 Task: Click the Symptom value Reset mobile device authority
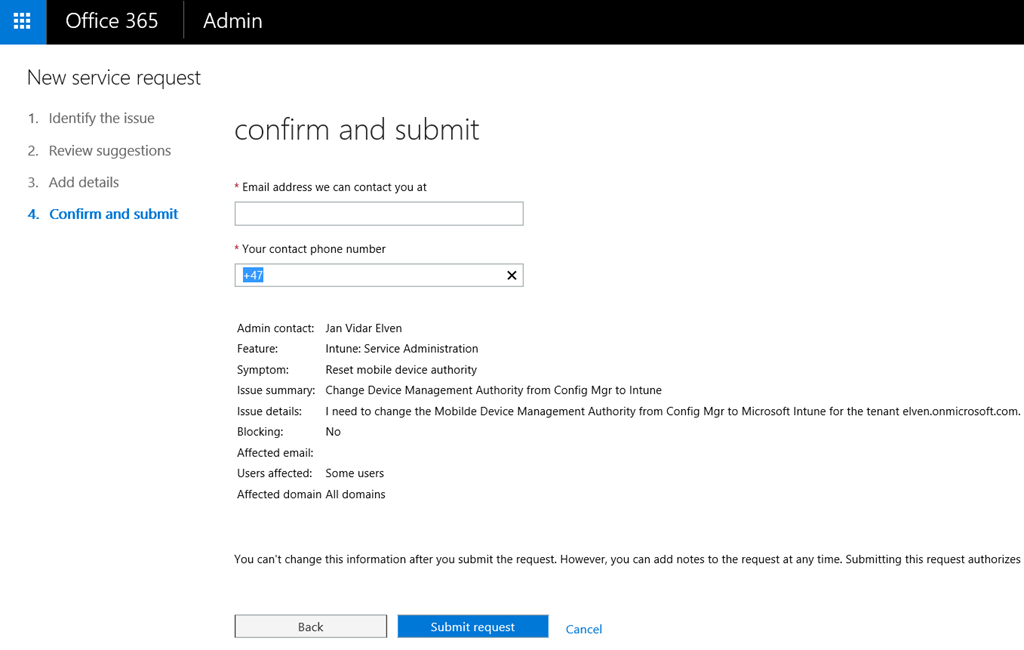pos(401,370)
